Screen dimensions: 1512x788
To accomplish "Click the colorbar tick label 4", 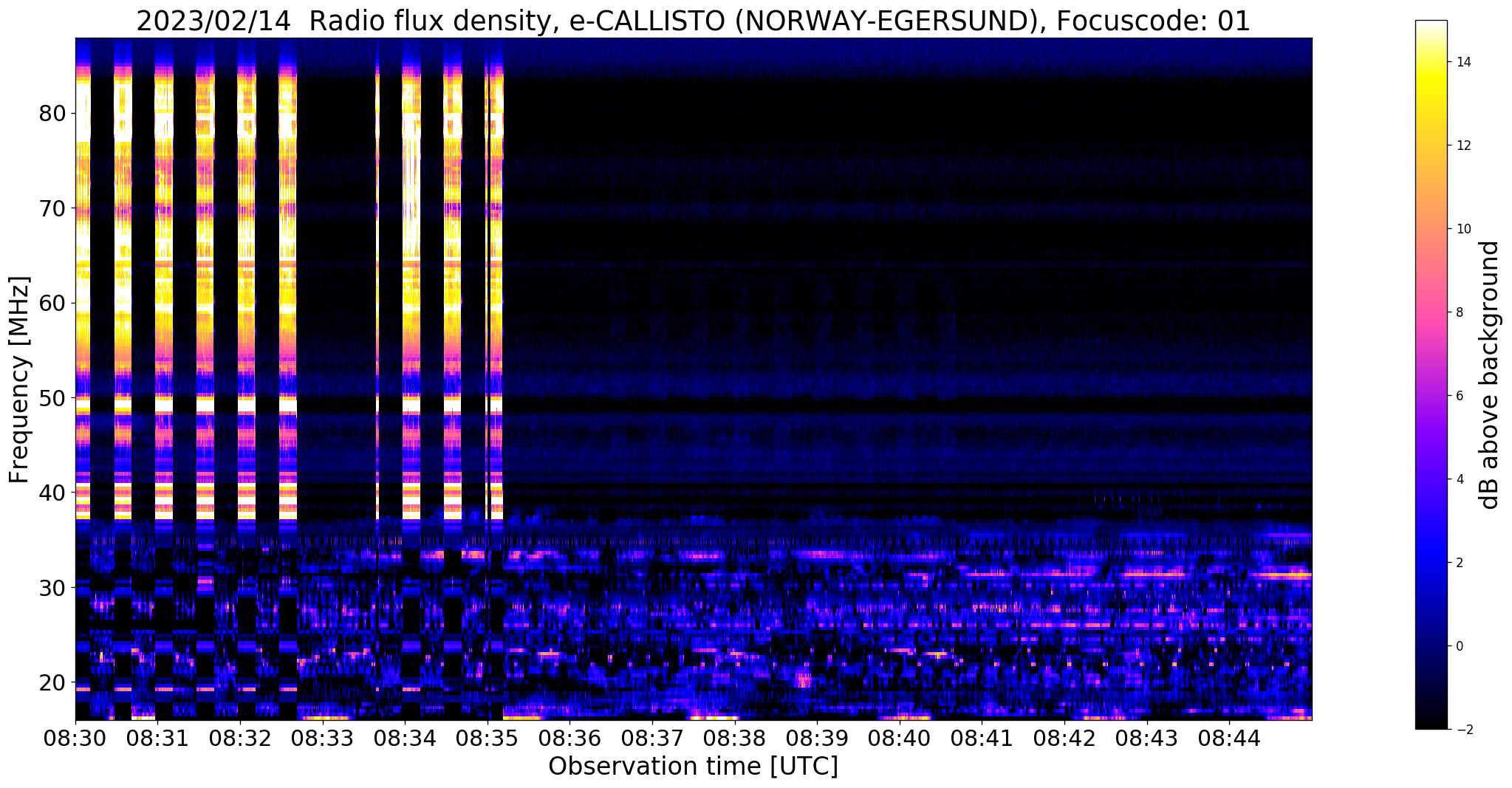I will pos(1459,479).
